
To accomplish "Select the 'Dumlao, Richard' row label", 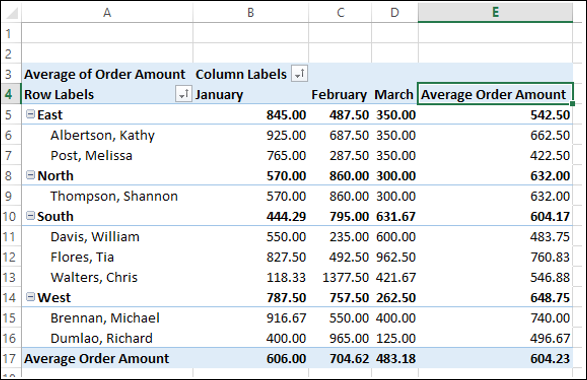I will 107,338.
